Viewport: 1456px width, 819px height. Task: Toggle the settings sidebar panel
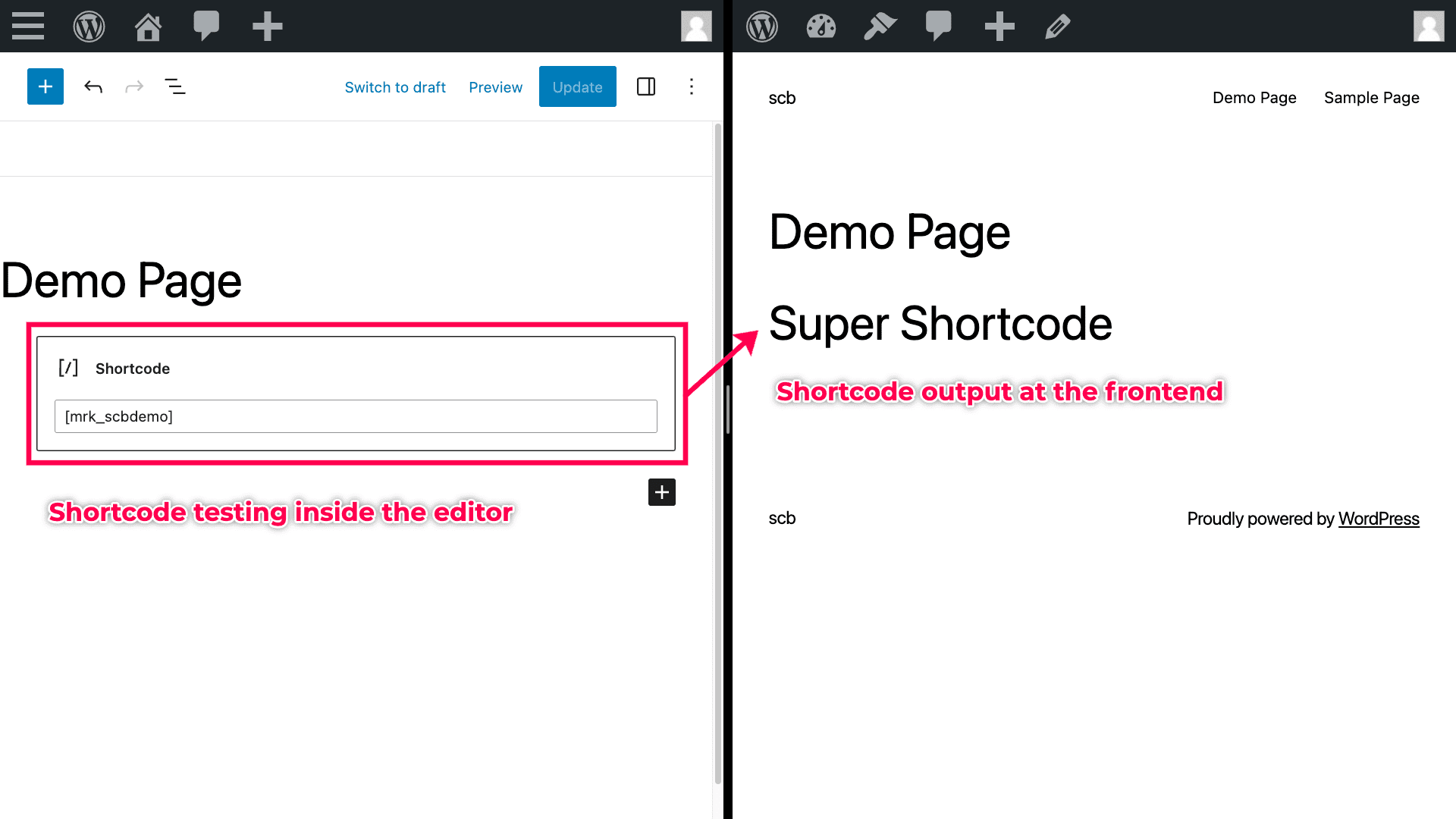646,86
